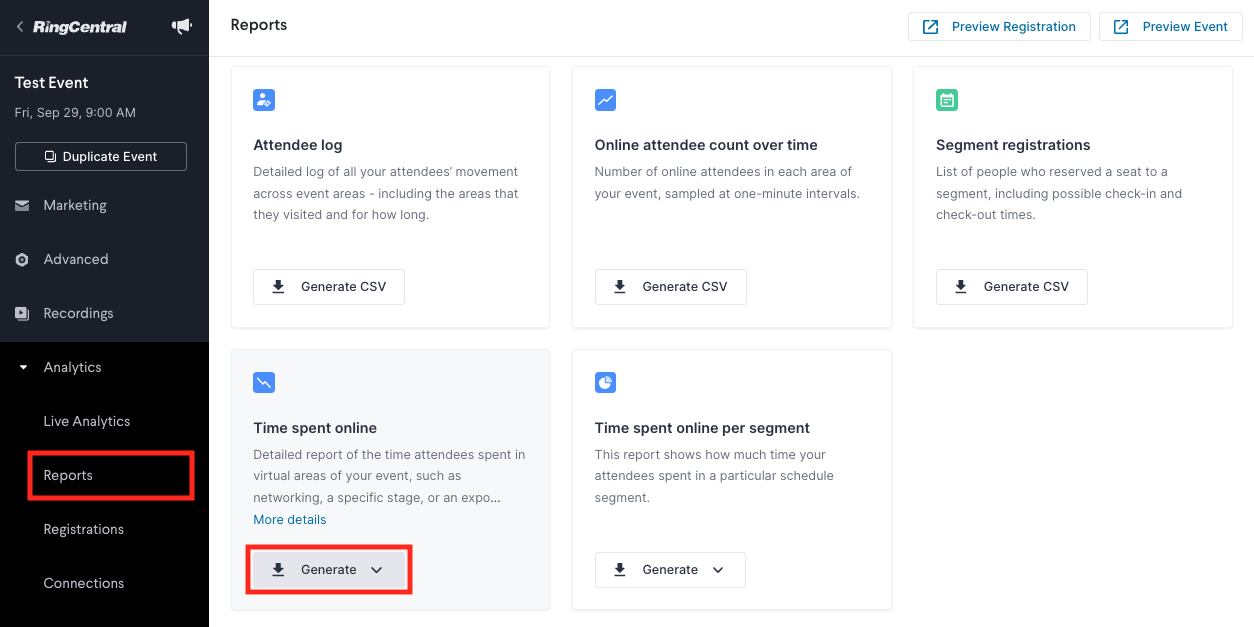Collapse the Analytics section arrow
Viewport: 1254px width, 627px height.
(23, 368)
